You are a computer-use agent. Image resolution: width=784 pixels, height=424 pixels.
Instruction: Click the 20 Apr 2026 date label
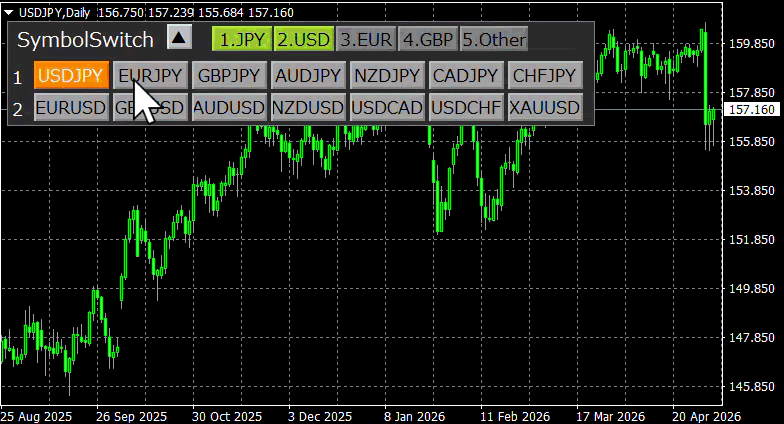click(x=706, y=416)
